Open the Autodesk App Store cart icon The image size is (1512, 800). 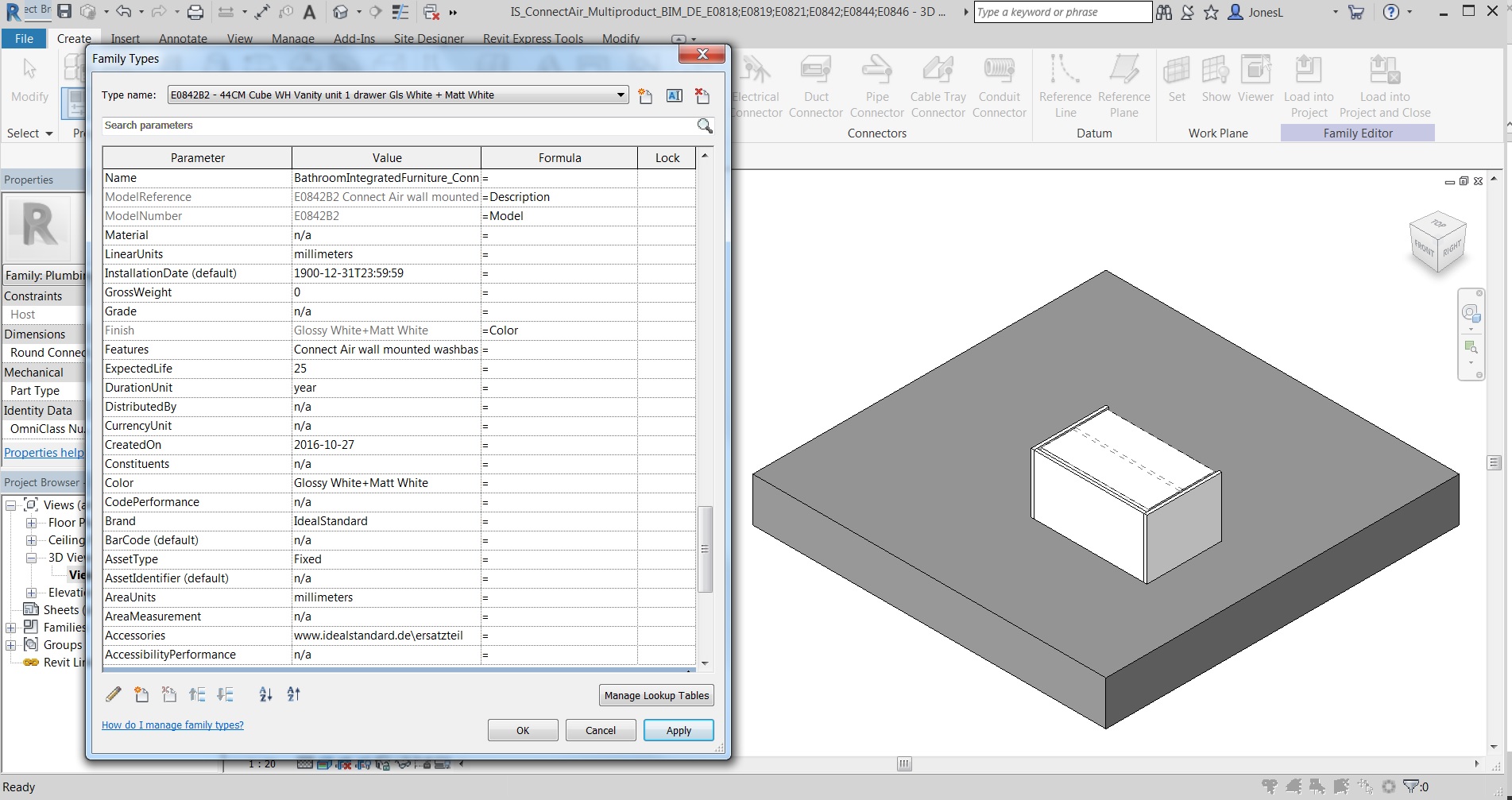1356,12
